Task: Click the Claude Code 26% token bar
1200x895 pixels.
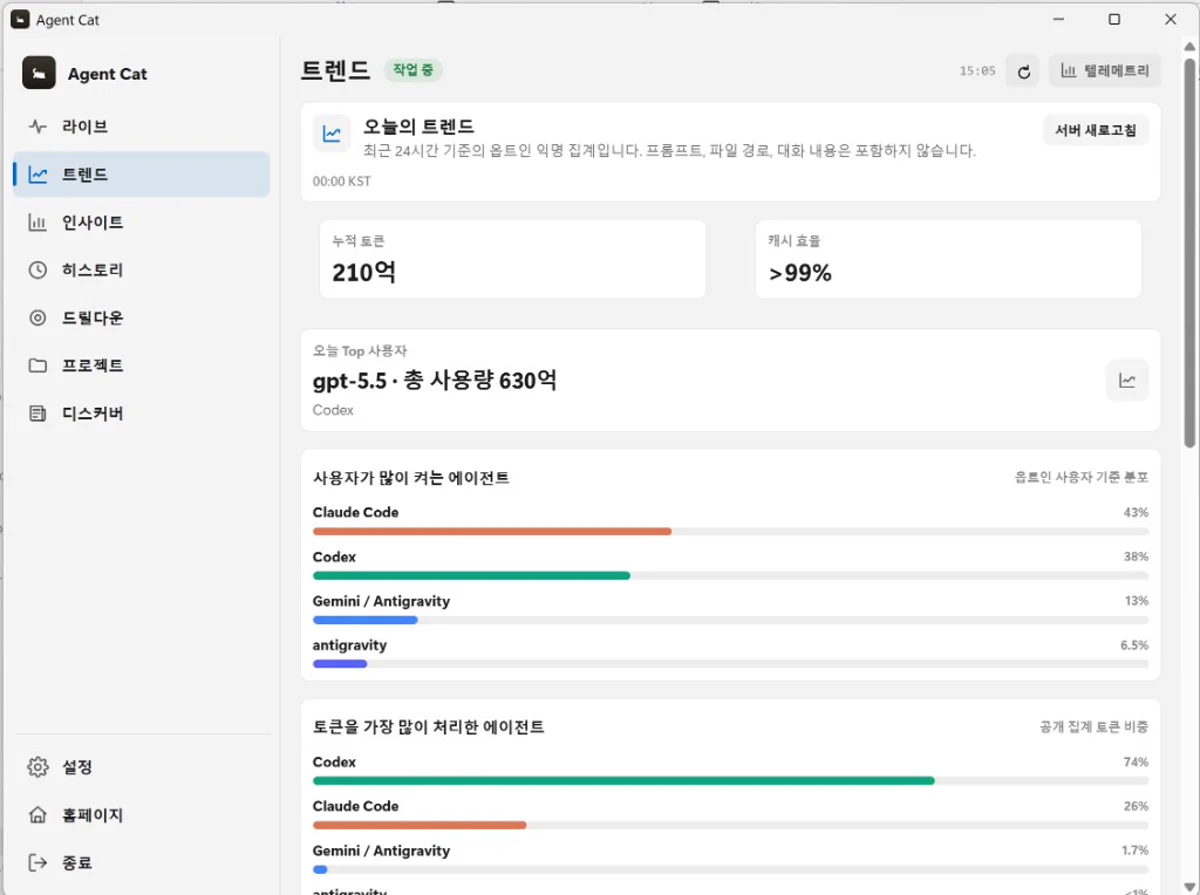Action: coord(731,825)
